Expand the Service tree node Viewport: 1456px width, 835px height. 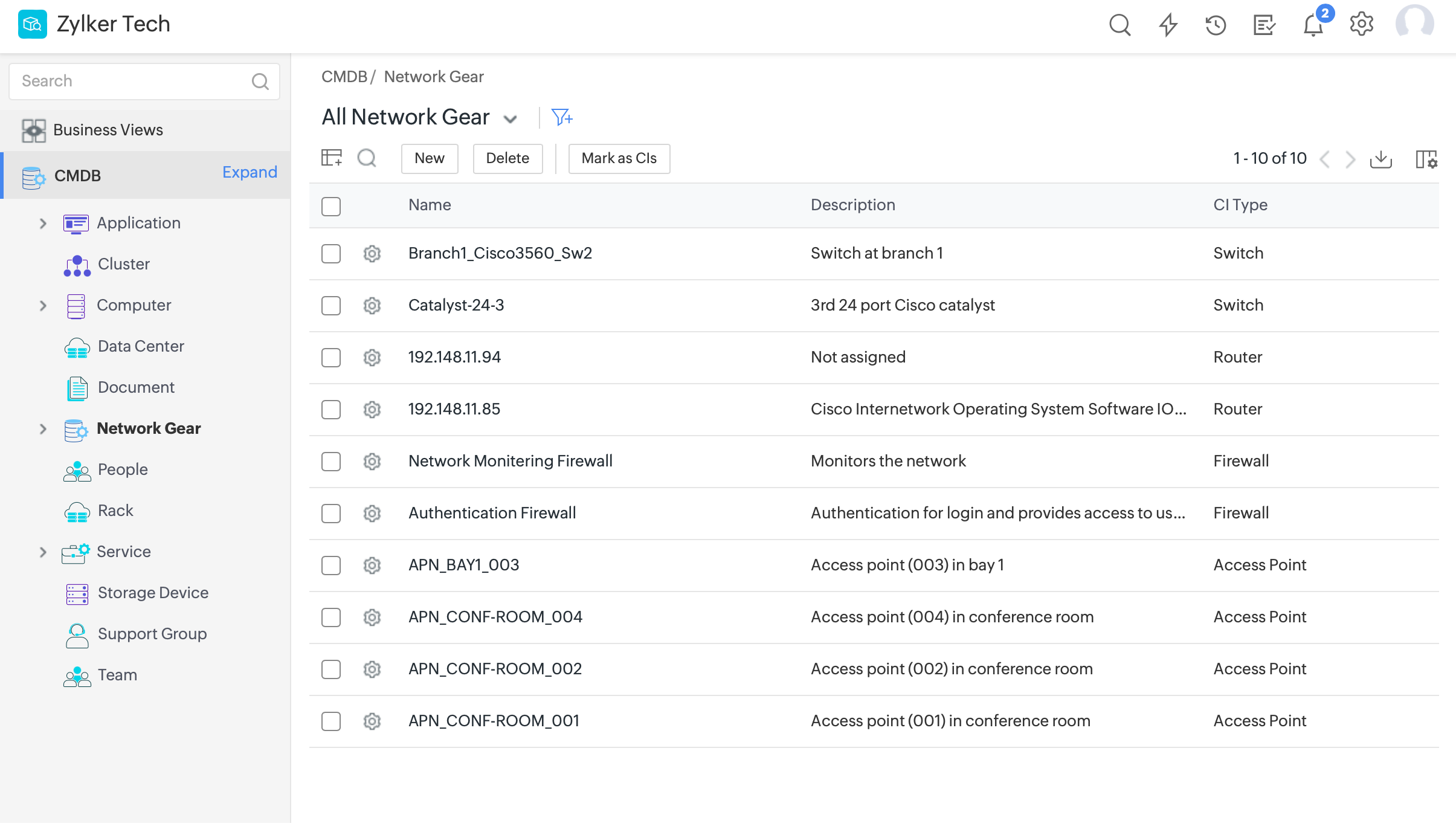click(x=43, y=552)
